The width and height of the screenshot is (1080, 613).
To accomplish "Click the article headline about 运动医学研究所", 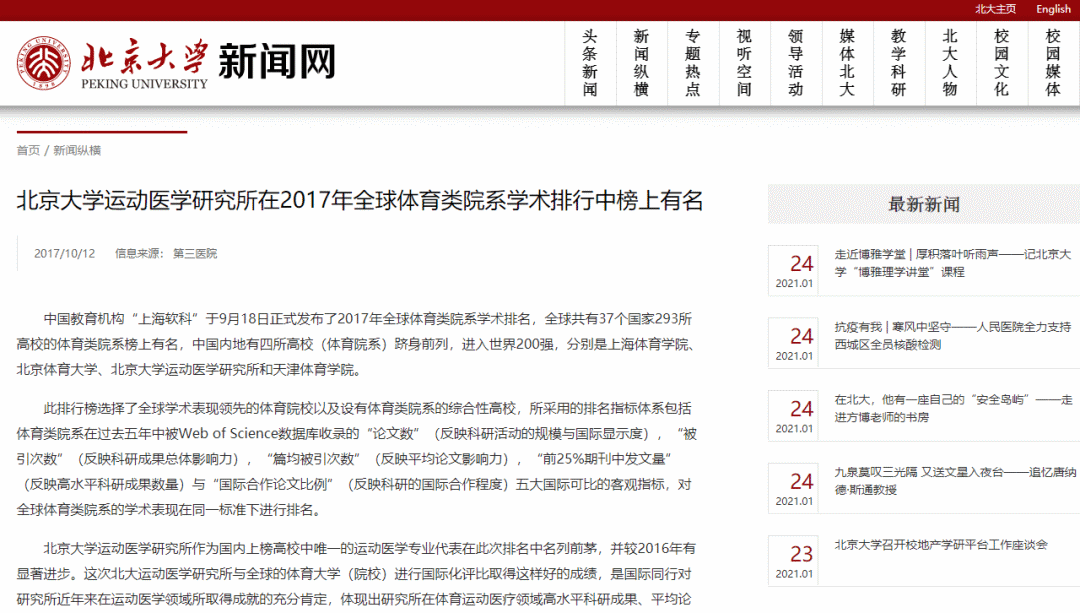I will (360, 200).
